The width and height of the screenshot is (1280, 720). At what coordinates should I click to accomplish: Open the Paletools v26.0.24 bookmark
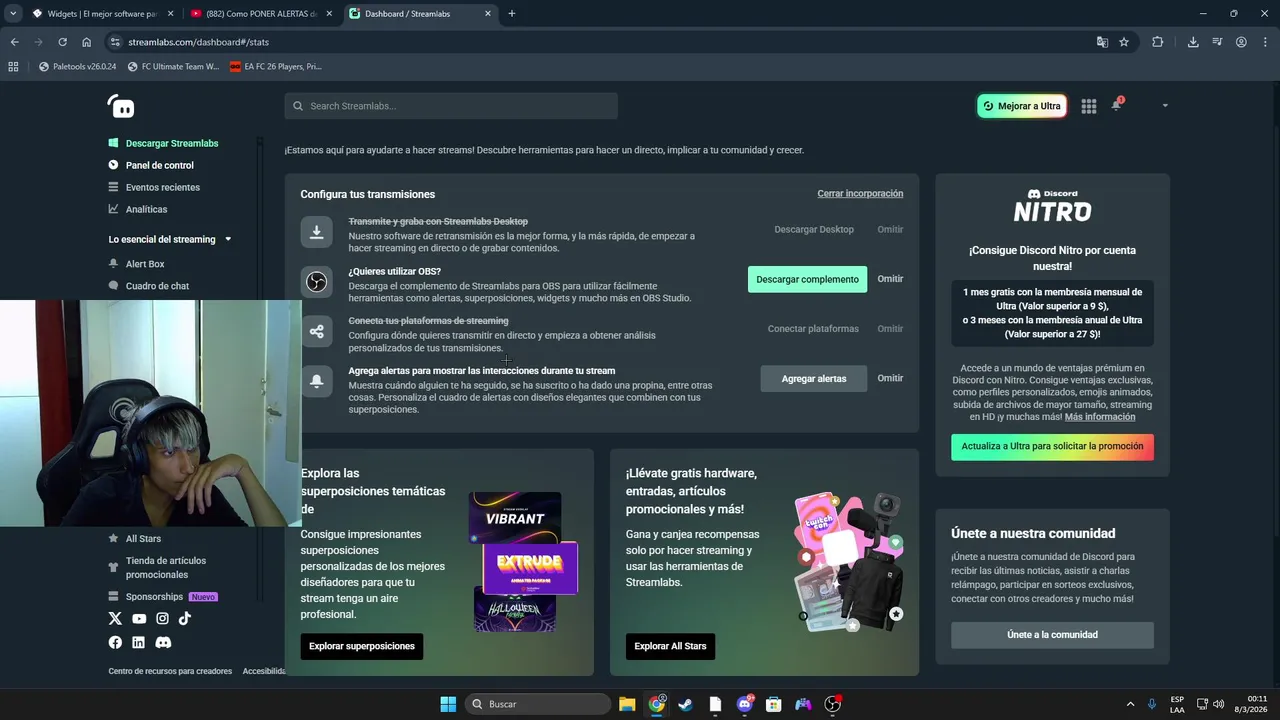click(77, 66)
